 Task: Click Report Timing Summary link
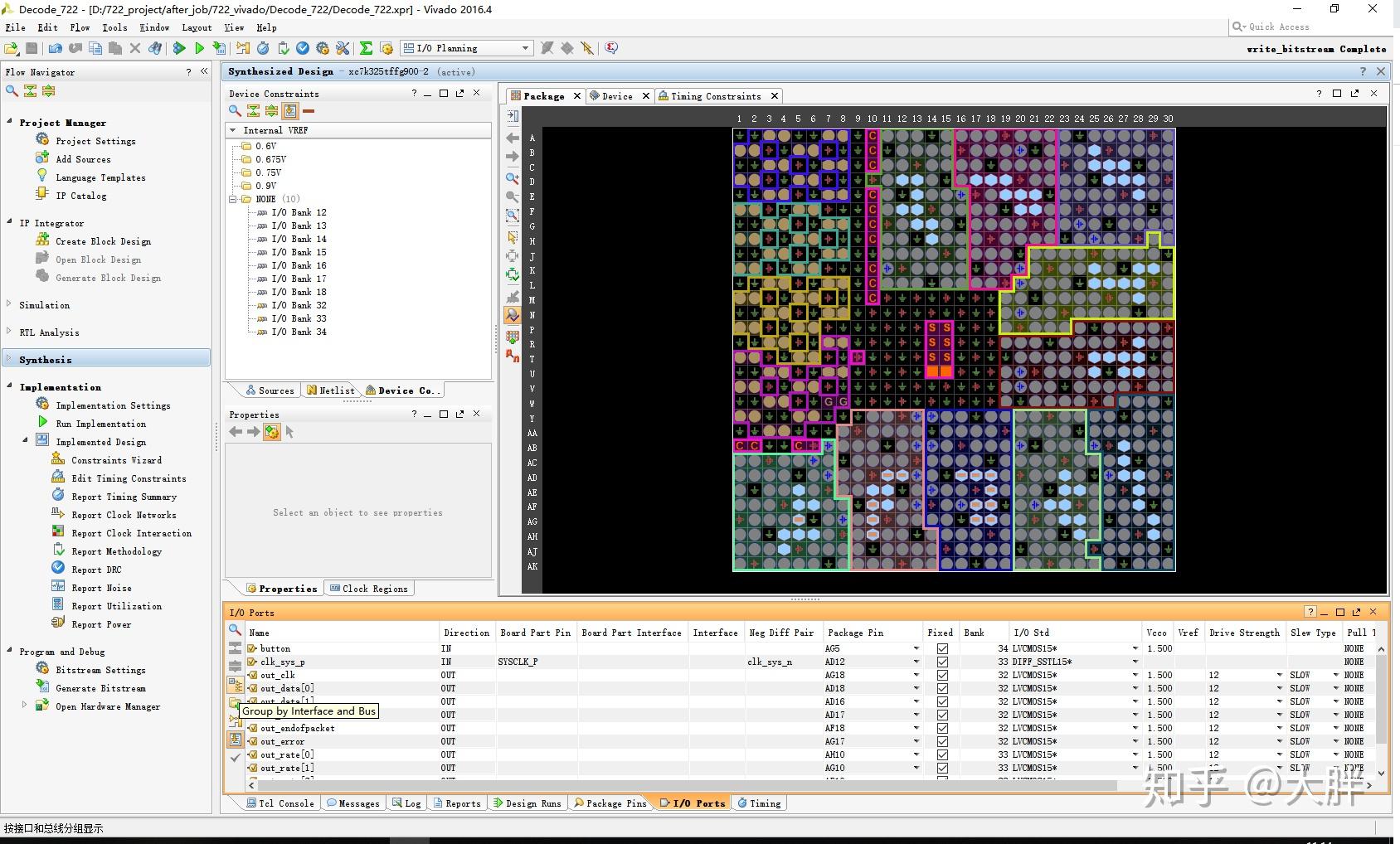(124, 497)
